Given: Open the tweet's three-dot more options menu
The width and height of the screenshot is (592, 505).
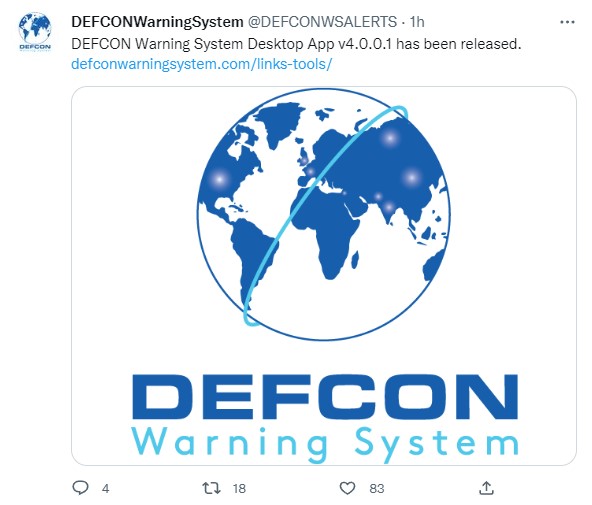Looking at the screenshot, I should click(567, 22).
